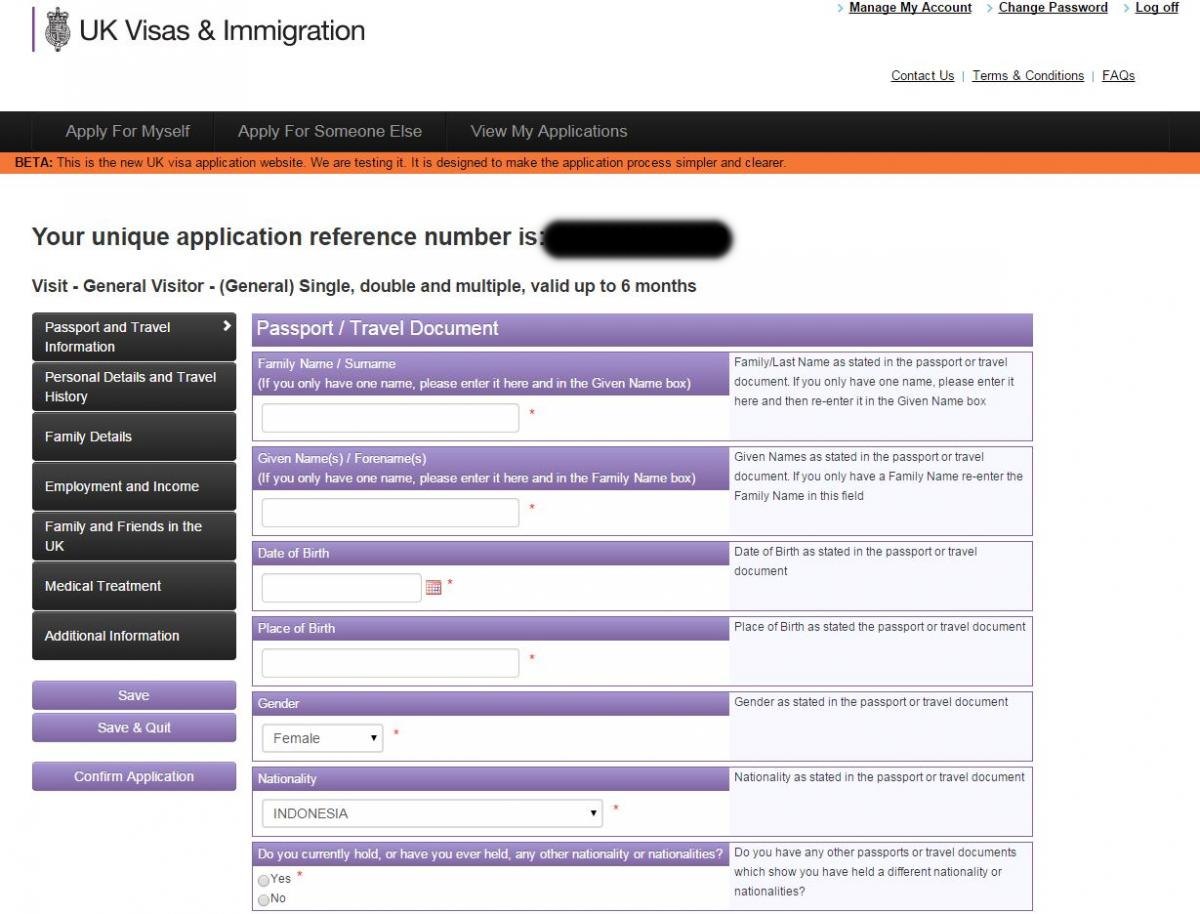The image size is (1200, 914).
Task: Click 'Gender as stated in the passport' help text
Action: pos(871,702)
